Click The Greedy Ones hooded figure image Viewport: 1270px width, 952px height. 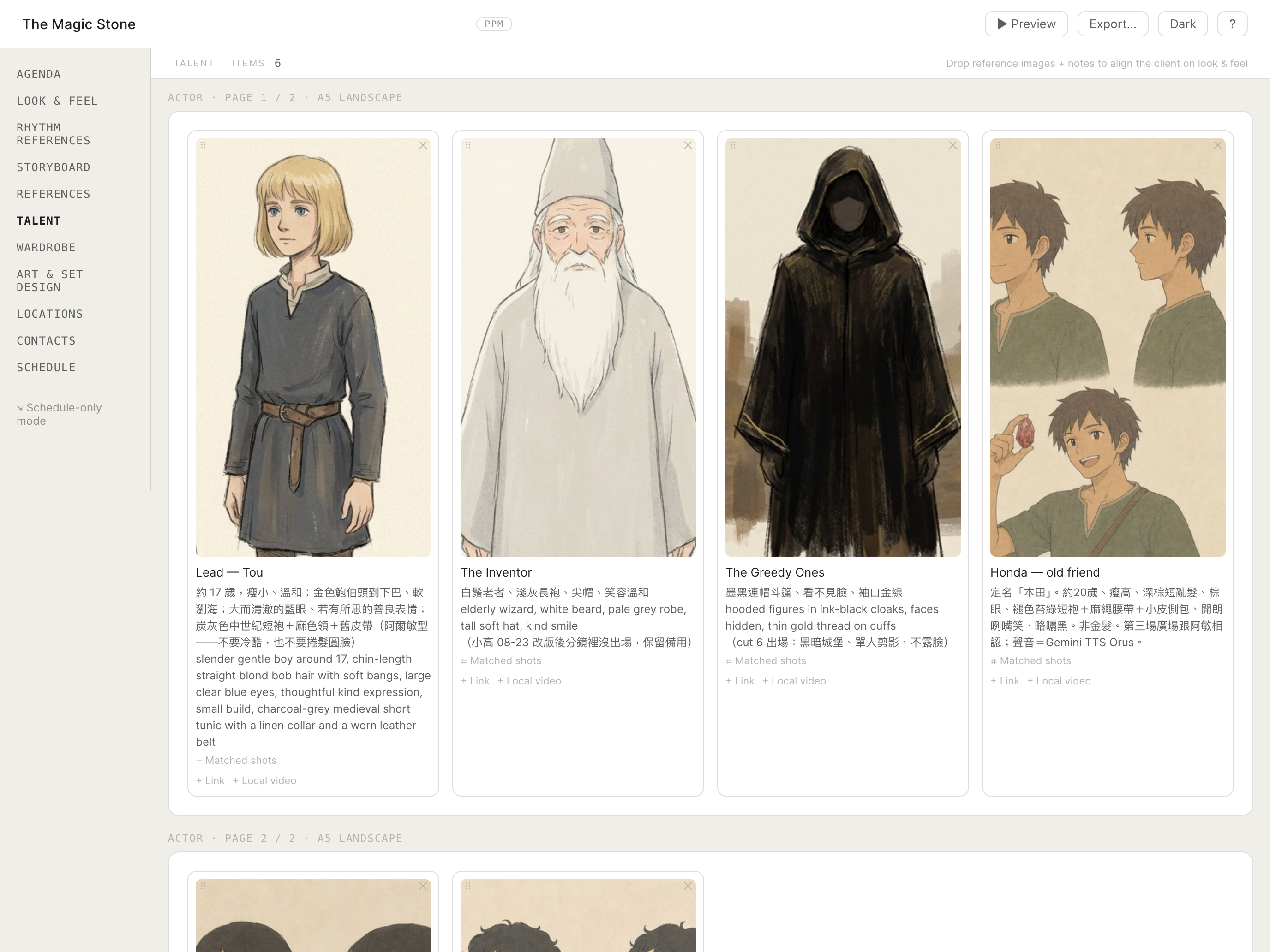pyautogui.click(x=843, y=347)
